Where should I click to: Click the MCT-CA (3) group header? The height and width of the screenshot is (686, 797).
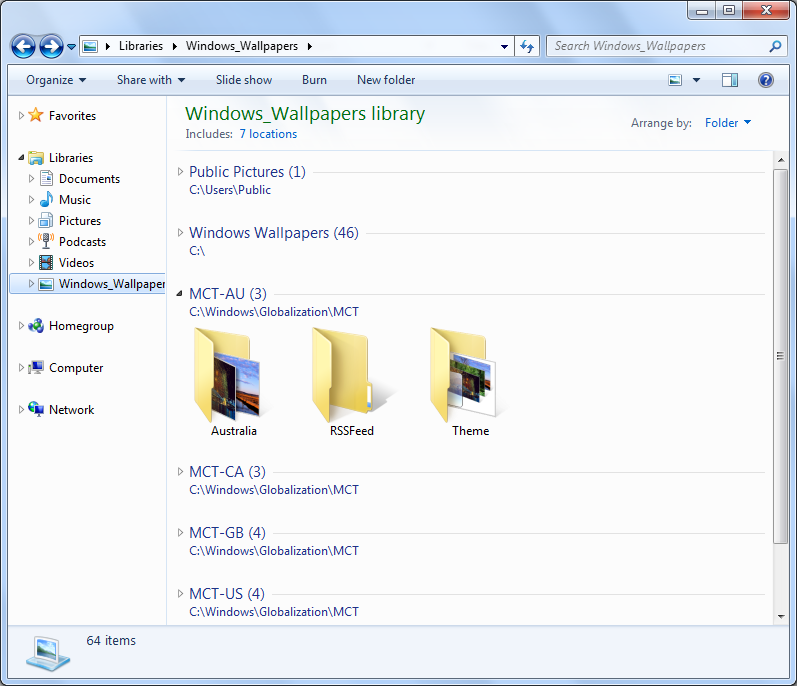pos(227,472)
